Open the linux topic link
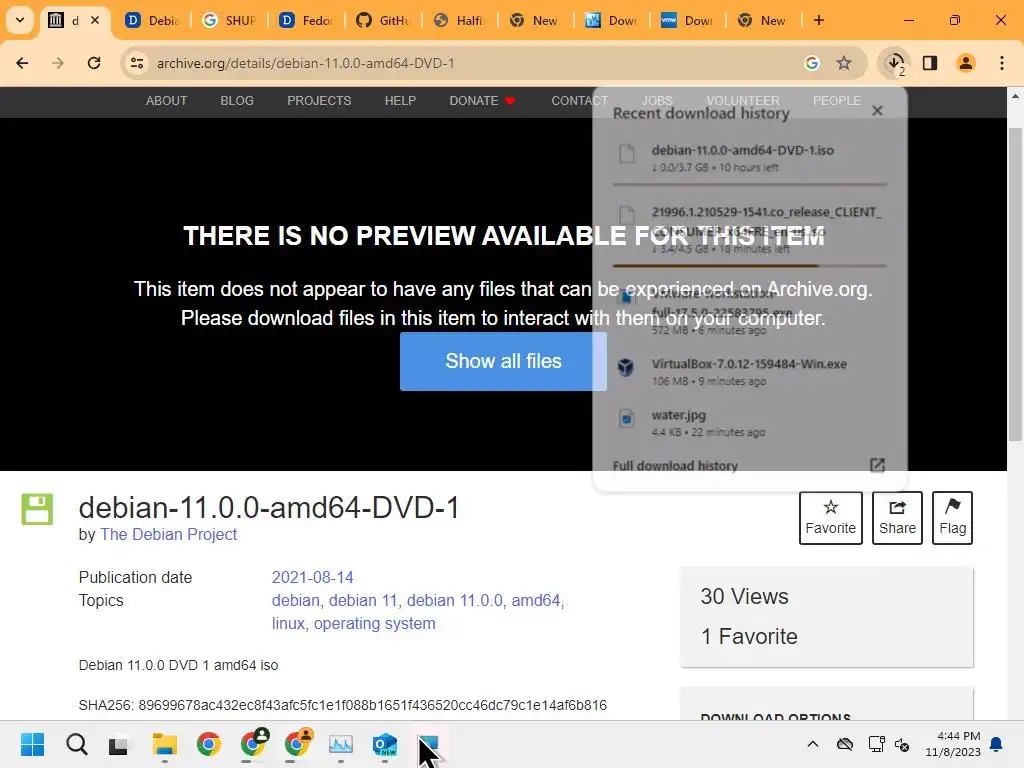Viewport: 1024px width, 768px height. pyautogui.click(x=288, y=623)
